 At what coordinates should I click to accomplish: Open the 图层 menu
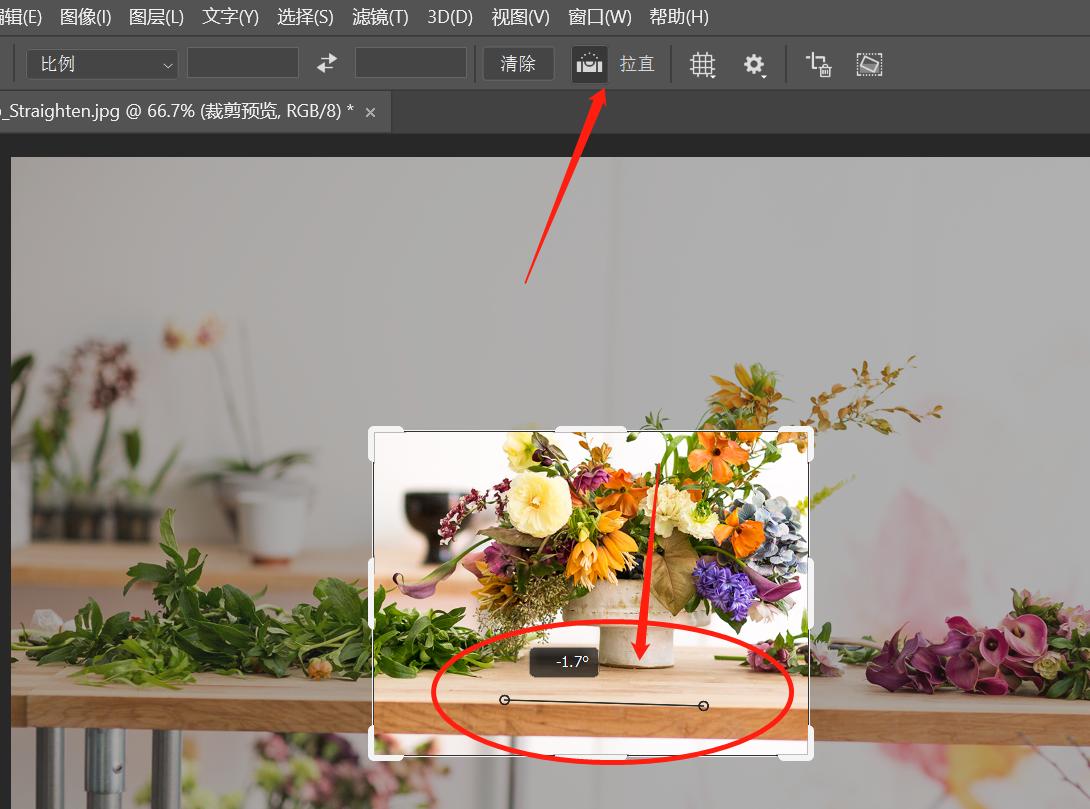click(156, 17)
